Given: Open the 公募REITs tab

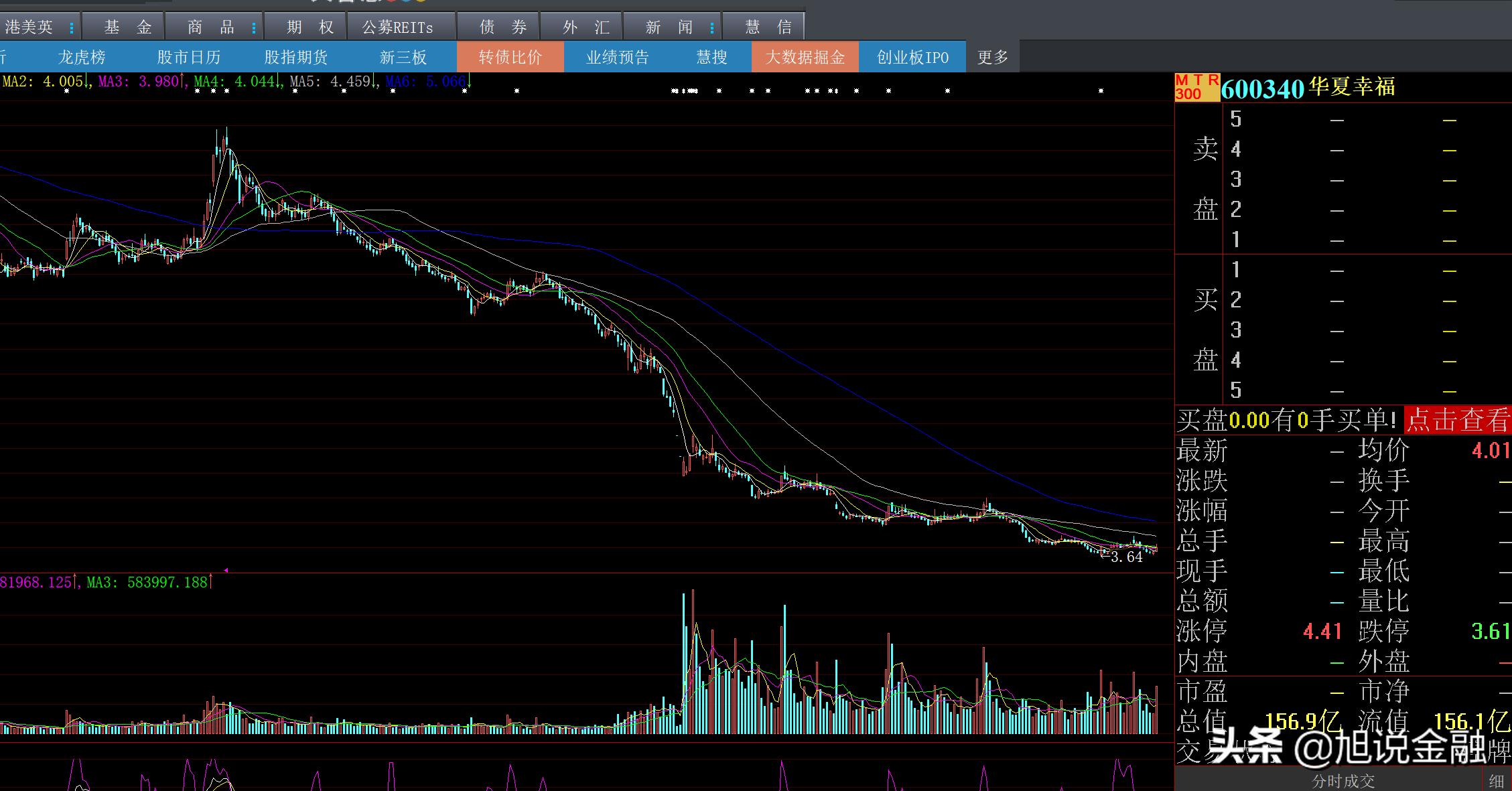Looking at the screenshot, I should pos(397,27).
